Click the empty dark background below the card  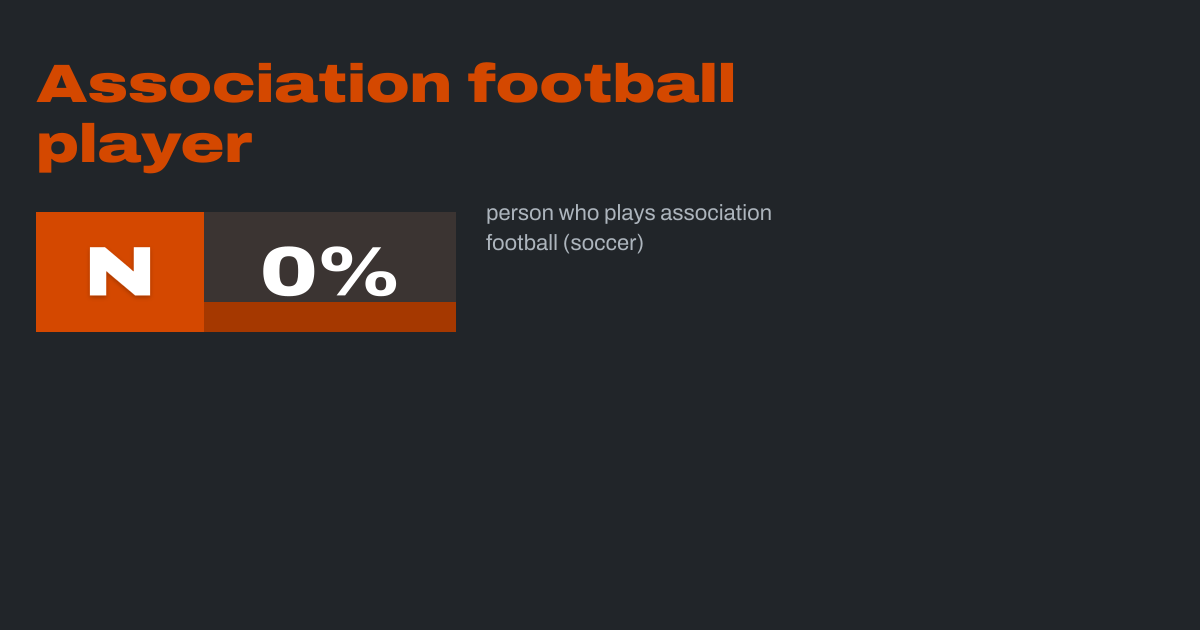tap(600, 480)
